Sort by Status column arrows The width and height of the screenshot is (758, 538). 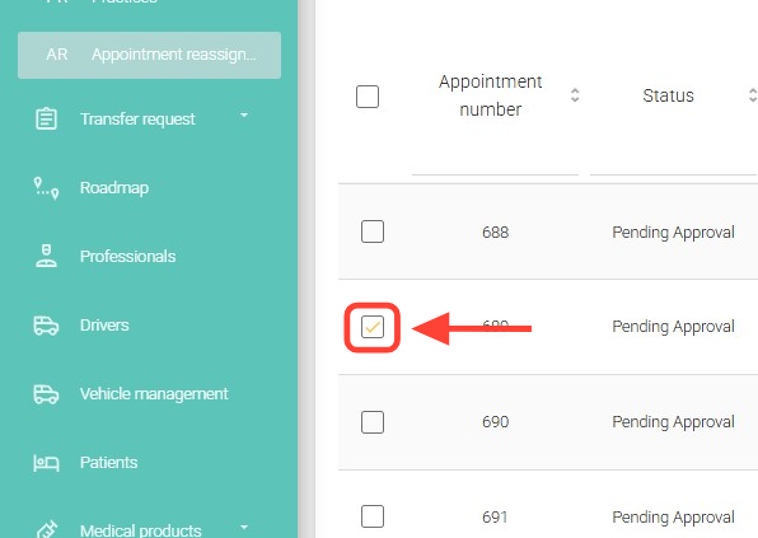[752, 96]
